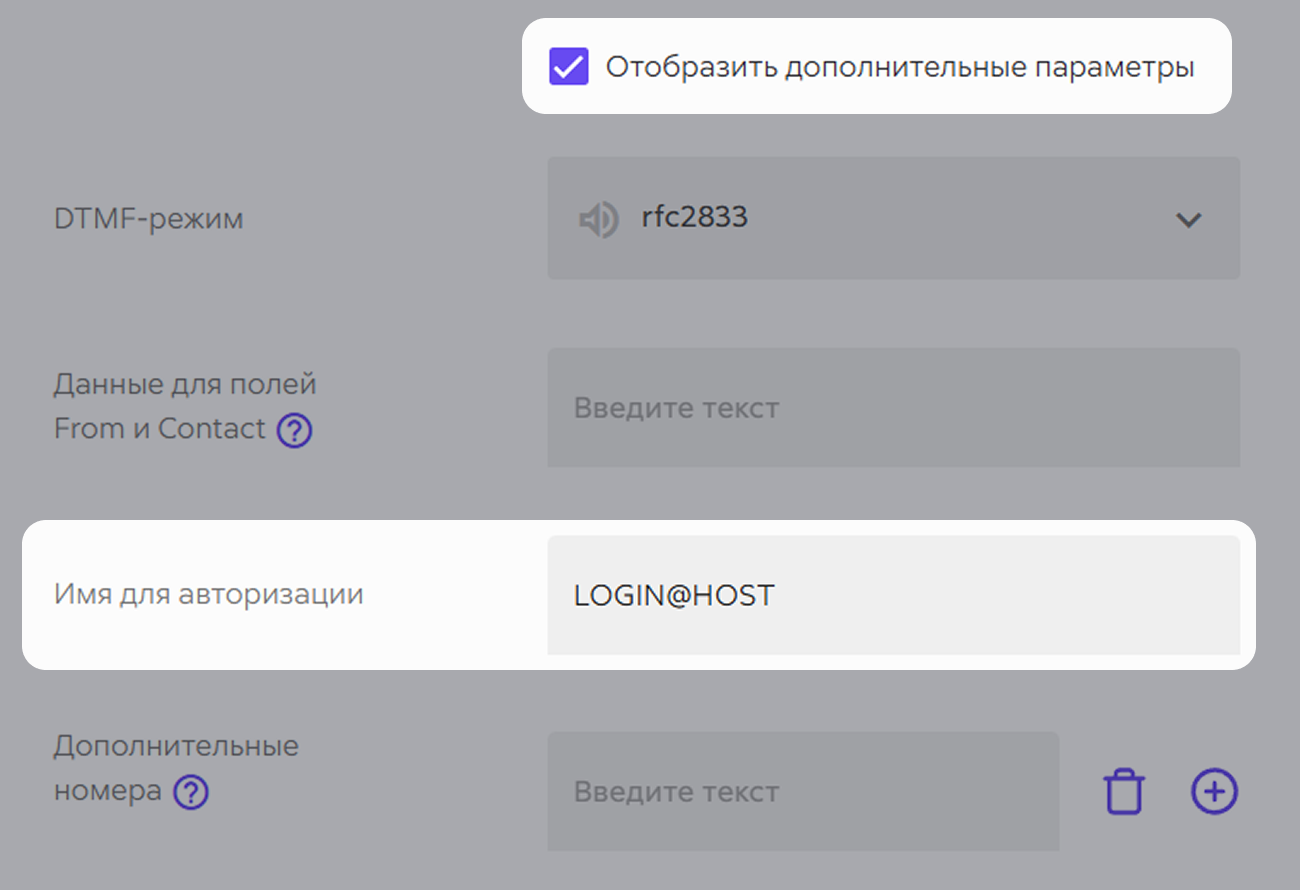Uncheck Отобразить дополнительные параметры checkbox

[569, 68]
